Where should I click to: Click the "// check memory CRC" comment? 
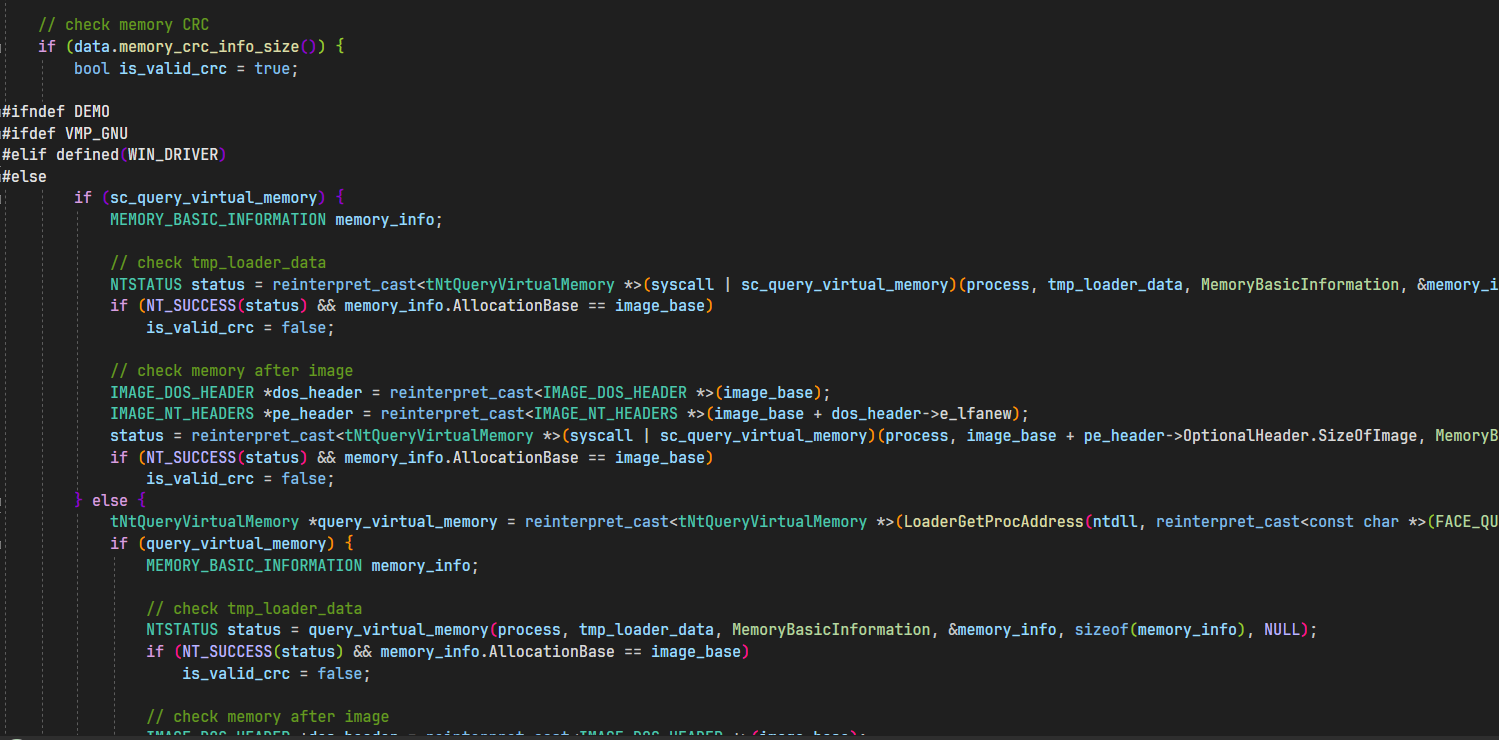click(x=123, y=24)
